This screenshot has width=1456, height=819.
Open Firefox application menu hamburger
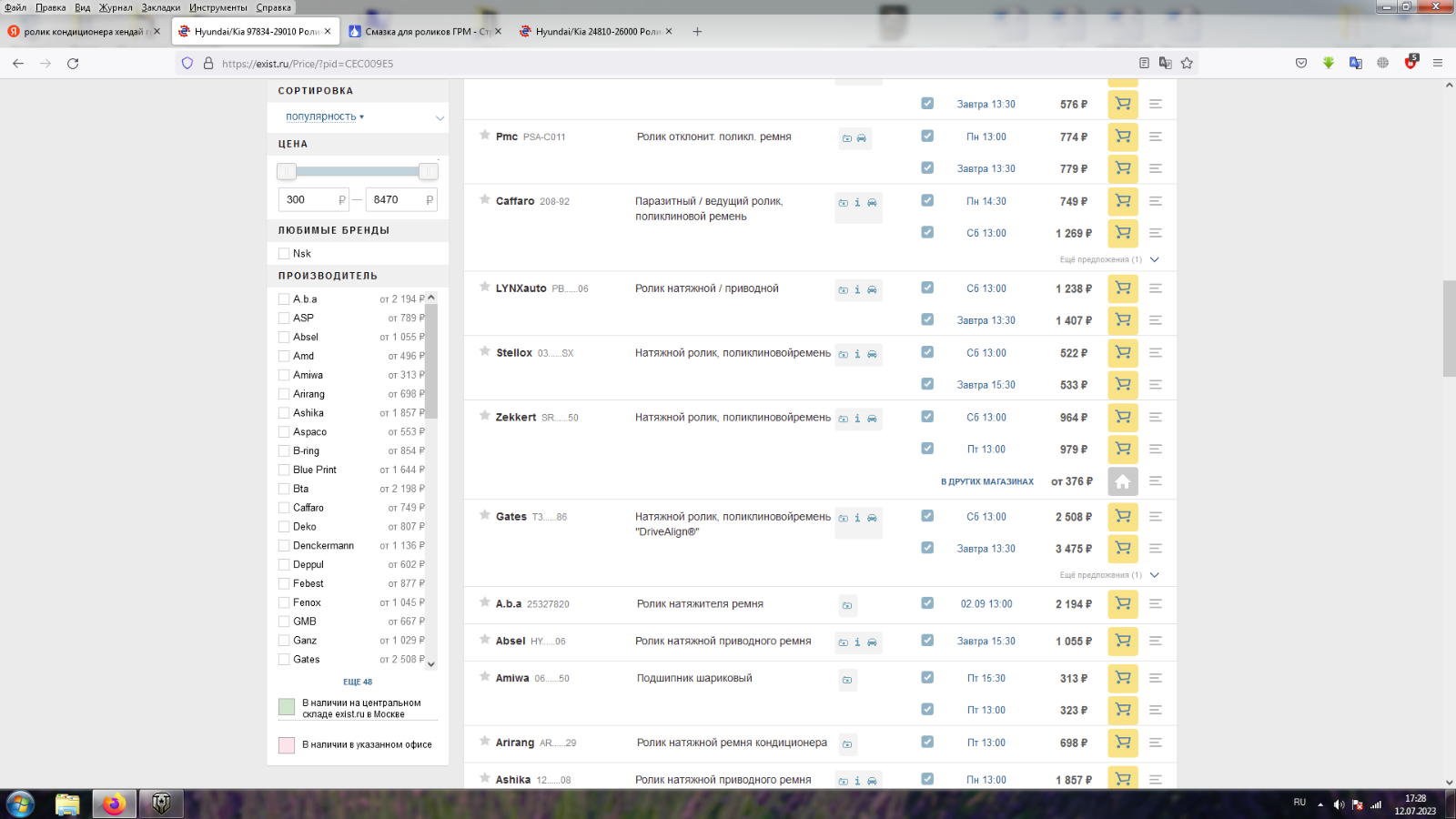[x=1438, y=64]
